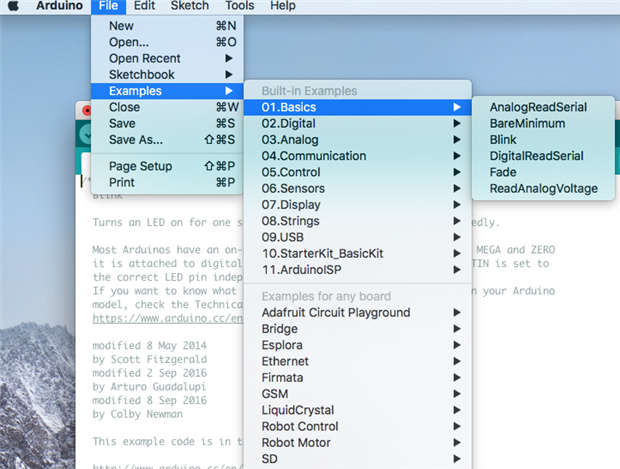Expand 09.USB examples submenu

357,237
